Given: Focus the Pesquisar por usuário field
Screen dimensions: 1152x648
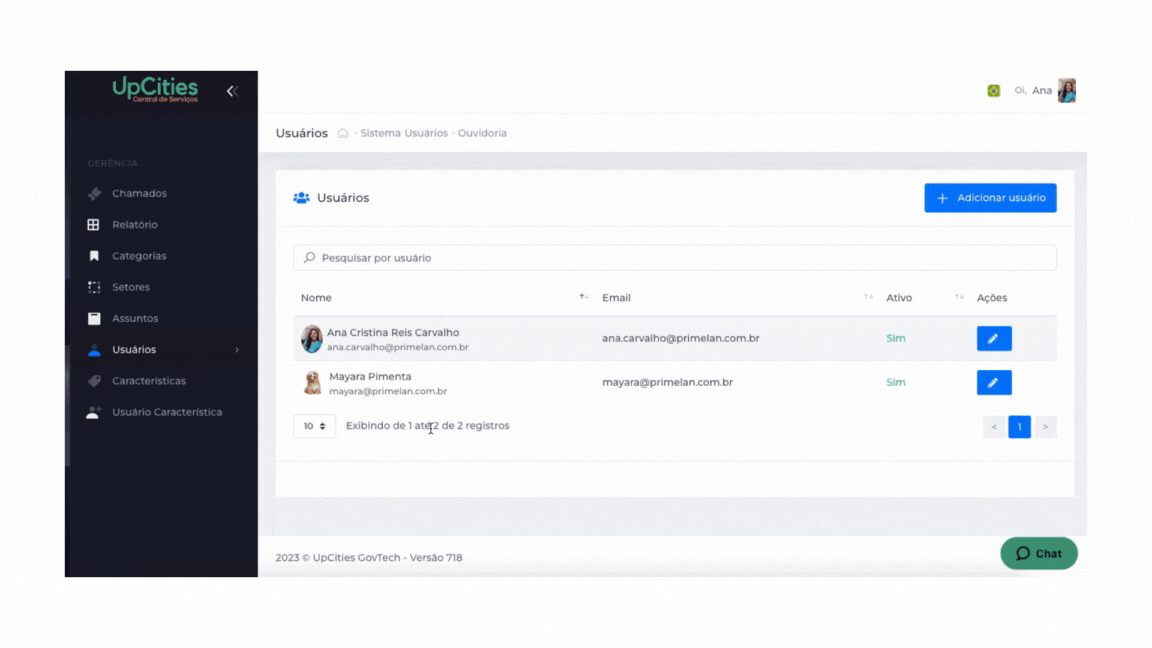Looking at the screenshot, I should tap(674, 258).
